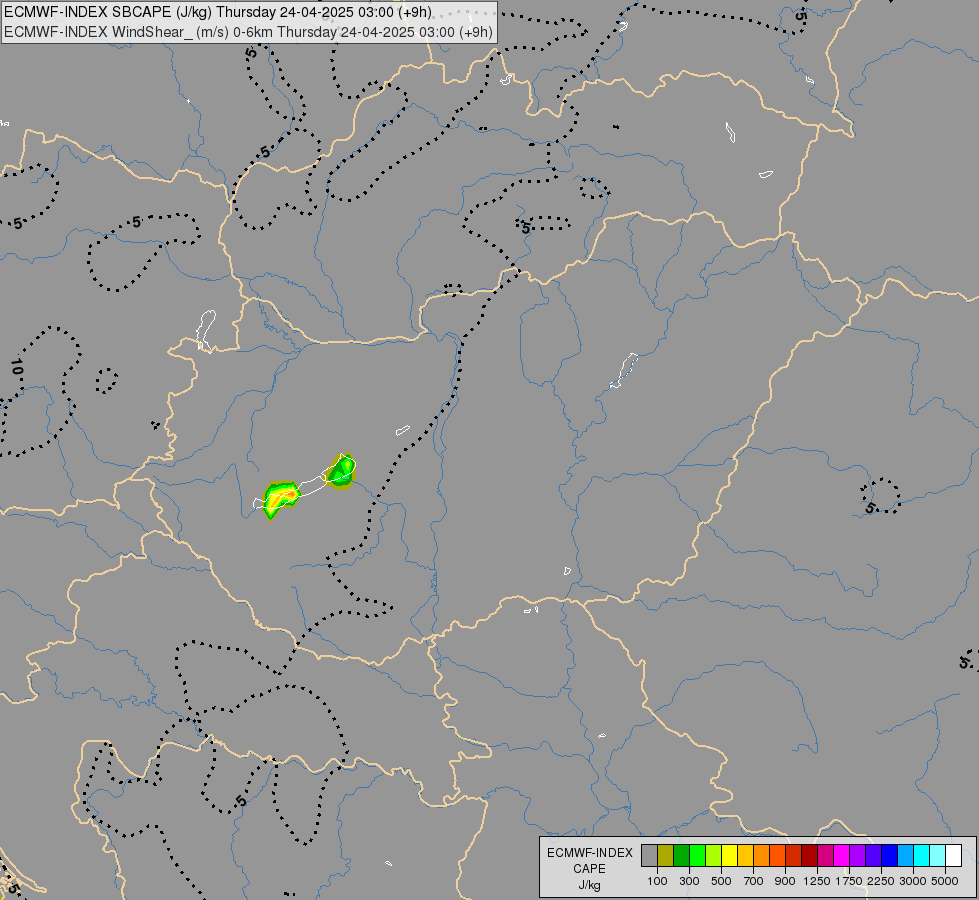The image size is (979, 900).
Task: Click the SBCAPE title line at top
Action: tap(218, 12)
